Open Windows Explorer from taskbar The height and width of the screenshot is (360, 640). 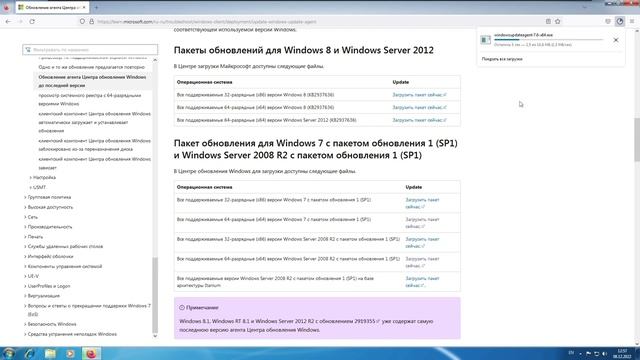tap(50, 353)
